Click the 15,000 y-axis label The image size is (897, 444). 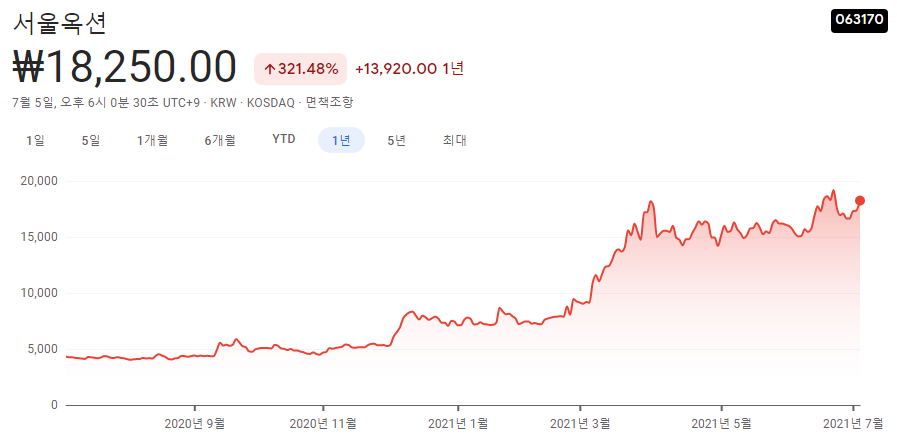(39, 237)
